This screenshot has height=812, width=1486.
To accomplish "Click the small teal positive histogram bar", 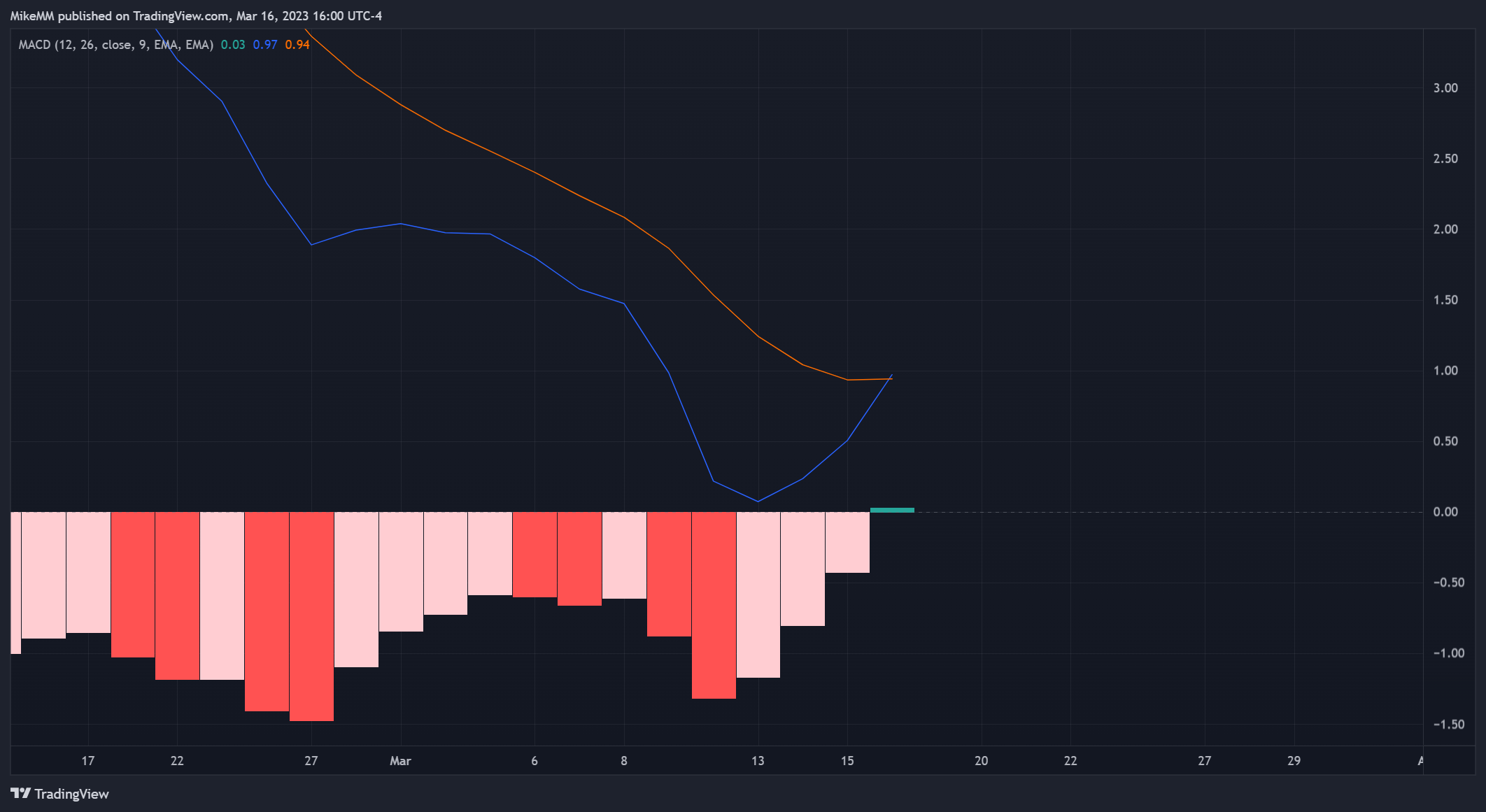I will click(x=892, y=510).
